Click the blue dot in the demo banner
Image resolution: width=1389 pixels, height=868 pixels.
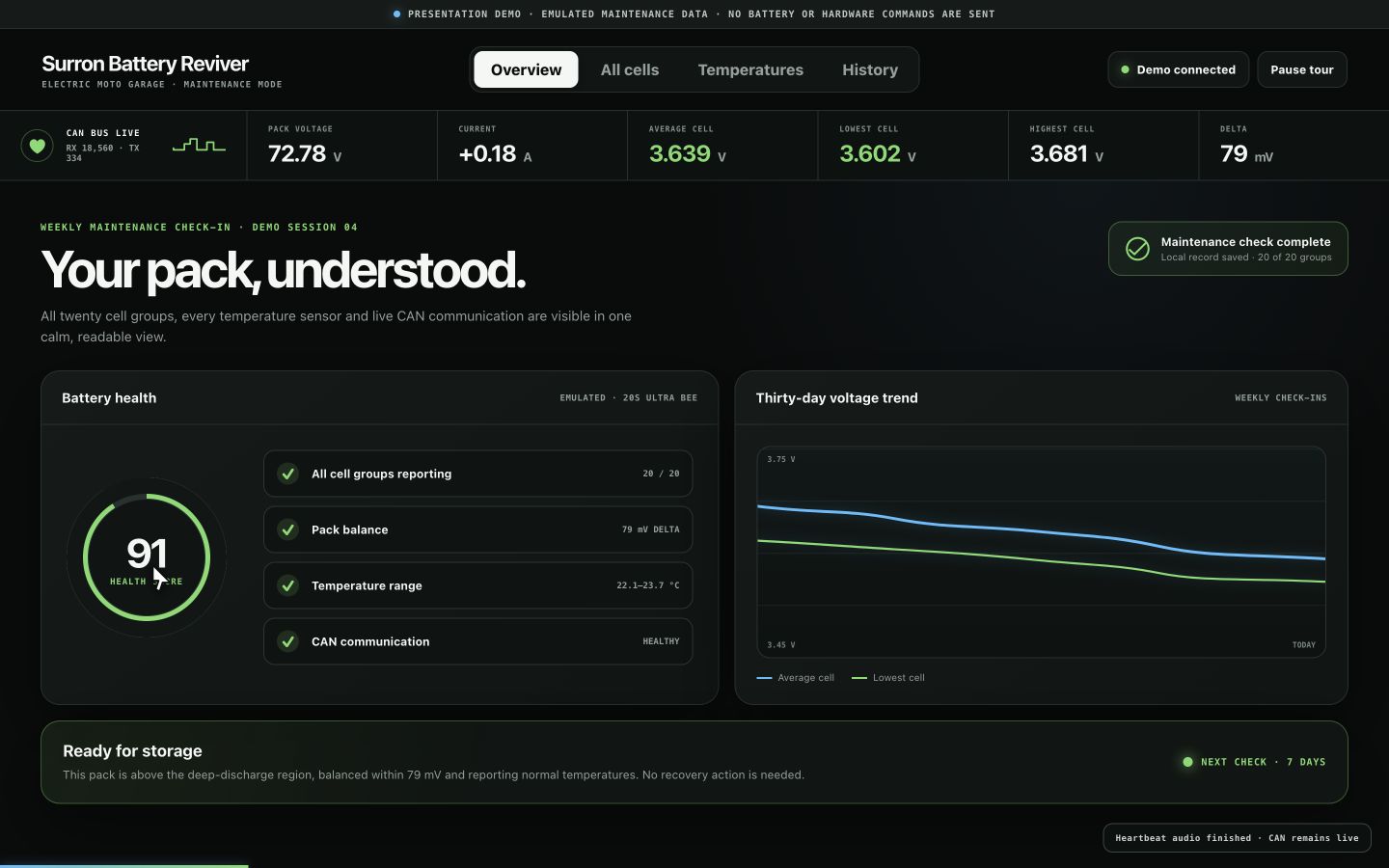[x=396, y=14]
